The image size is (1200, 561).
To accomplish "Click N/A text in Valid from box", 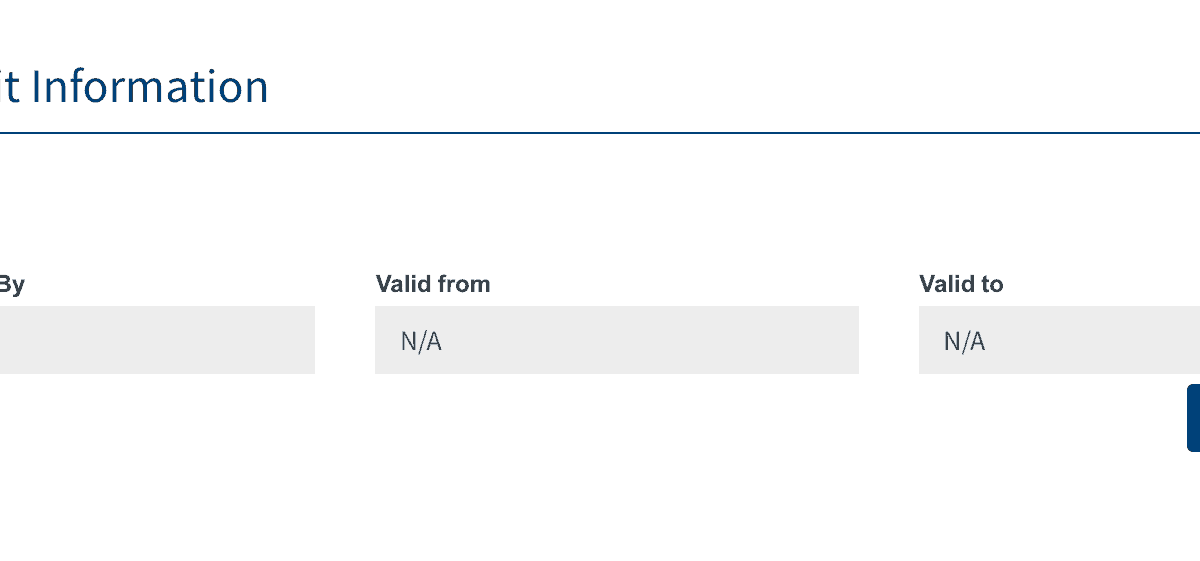I will (x=421, y=341).
